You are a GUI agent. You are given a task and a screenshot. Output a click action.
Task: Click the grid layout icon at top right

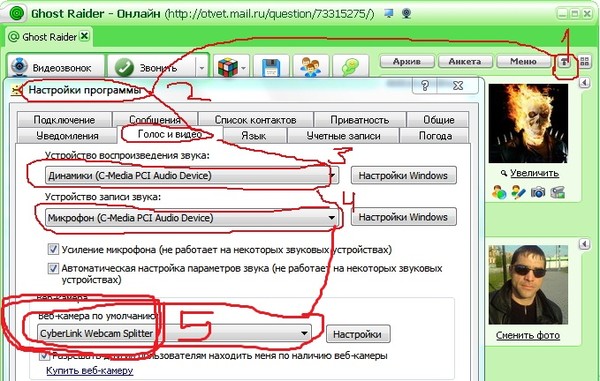(x=584, y=62)
